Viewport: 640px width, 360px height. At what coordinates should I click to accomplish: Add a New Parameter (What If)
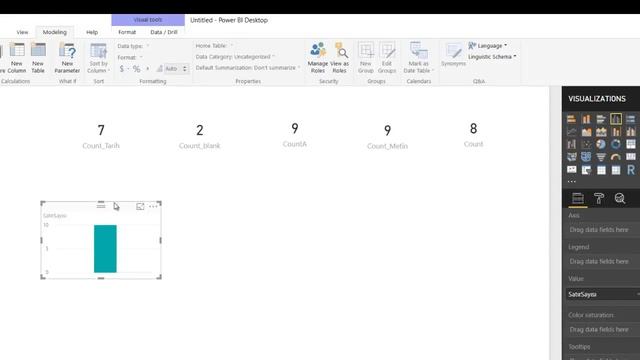click(x=67, y=58)
